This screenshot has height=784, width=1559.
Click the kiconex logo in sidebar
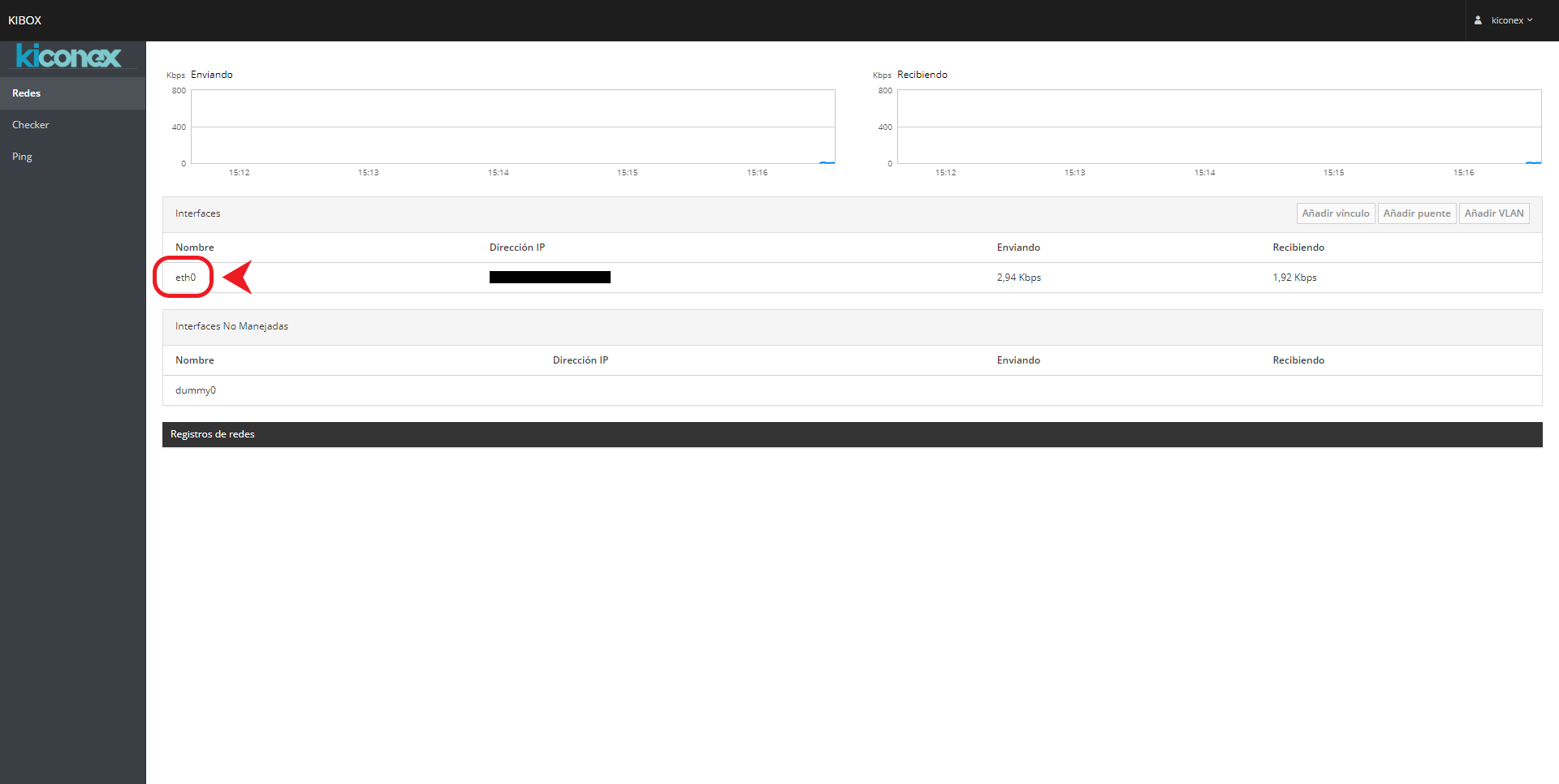coord(69,57)
